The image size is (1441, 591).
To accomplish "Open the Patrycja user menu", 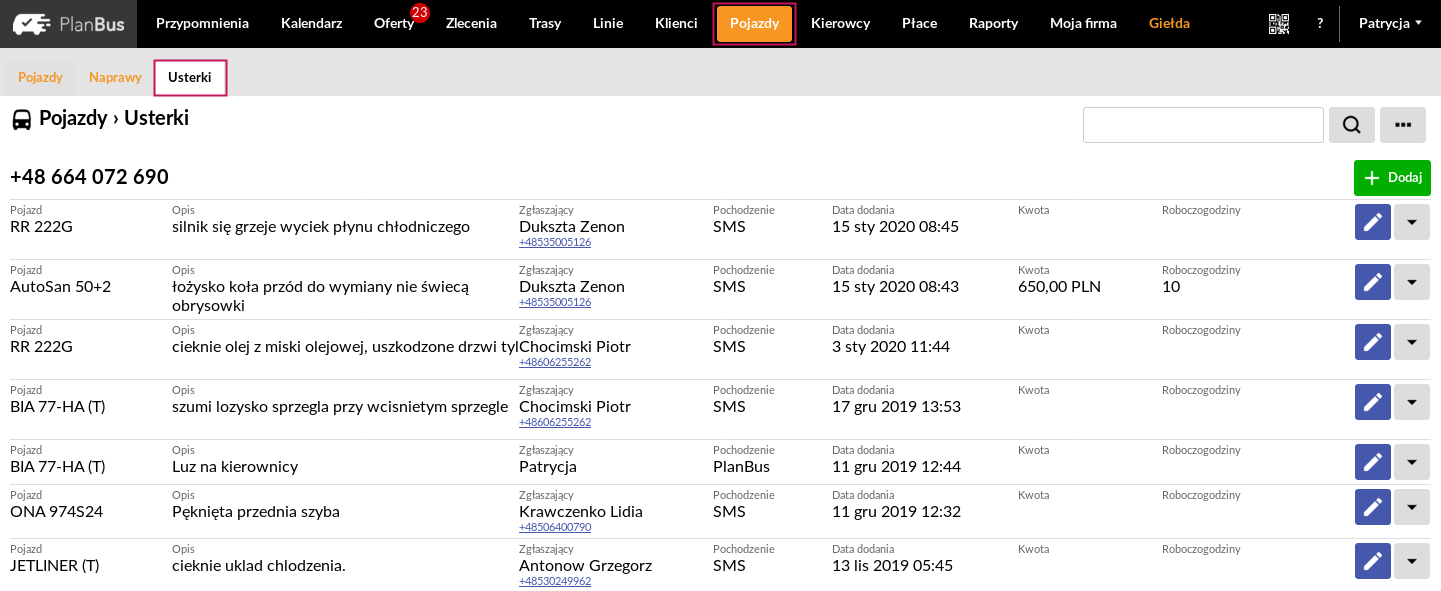I will [1390, 23].
